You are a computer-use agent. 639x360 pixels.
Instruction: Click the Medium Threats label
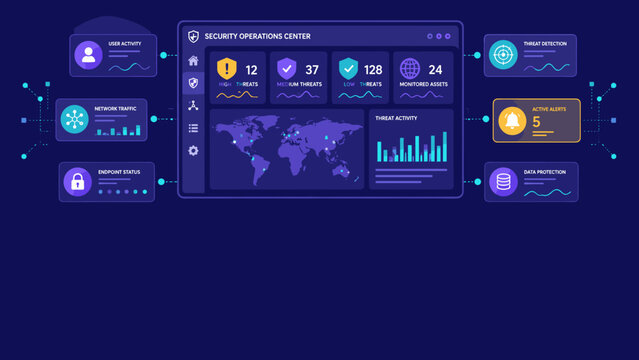coord(299,84)
